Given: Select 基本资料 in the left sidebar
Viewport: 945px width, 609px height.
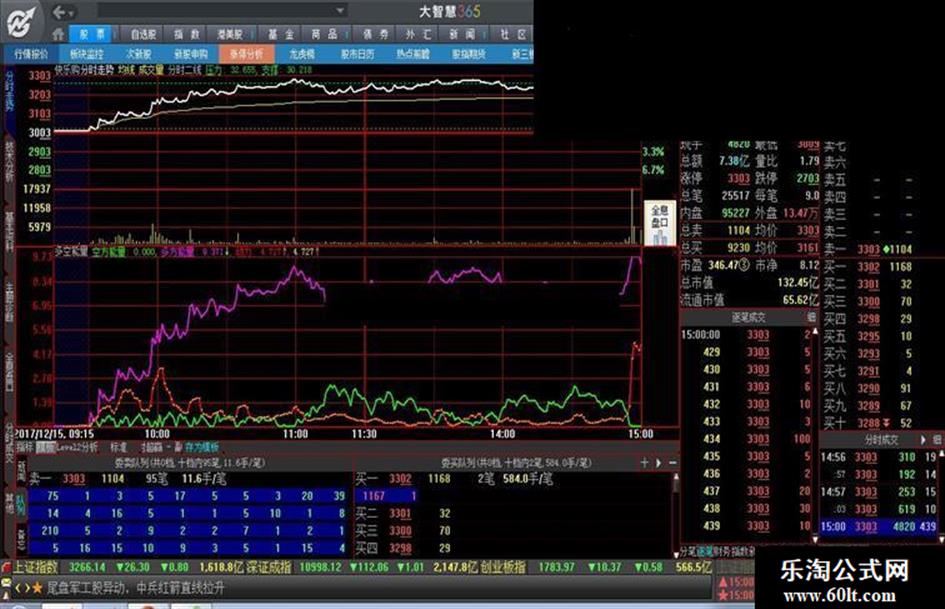Looking at the screenshot, I should coord(10,232).
